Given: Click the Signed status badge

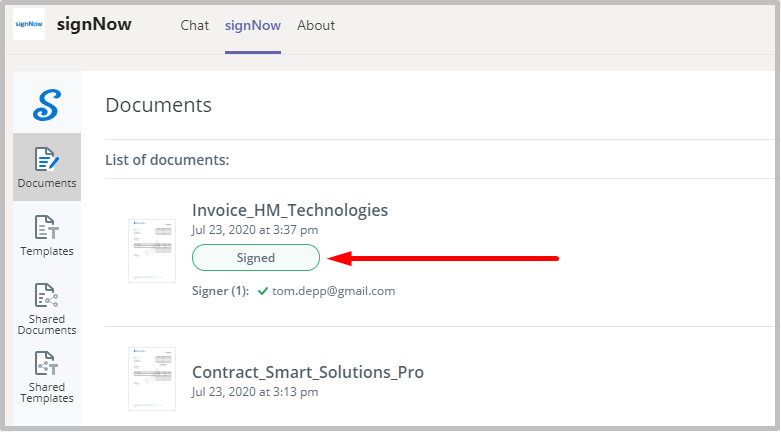Looking at the screenshot, I should [x=256, y=258].
